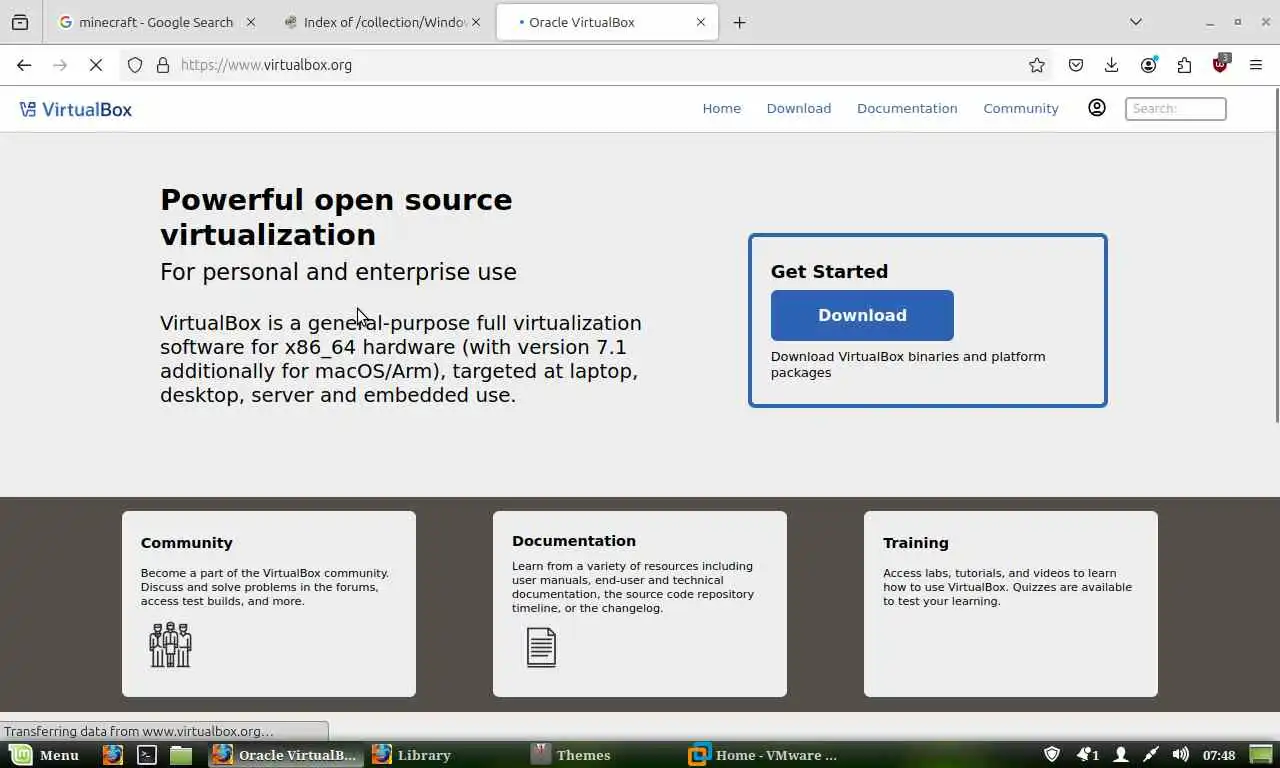The height and width of the screenshot is (768, 1280).
Task: Open the Firefox hamburger menu
Action: tap(1256, 65)
